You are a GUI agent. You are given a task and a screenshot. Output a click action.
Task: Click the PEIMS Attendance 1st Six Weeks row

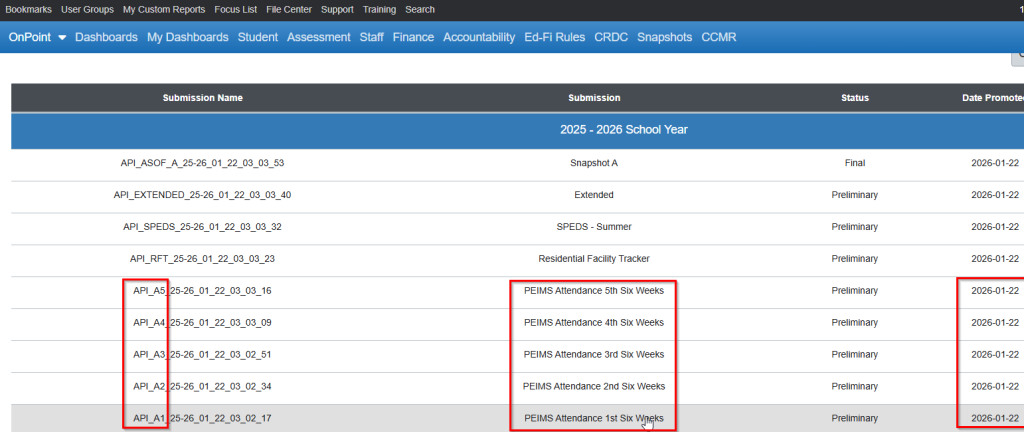point(593,418)
